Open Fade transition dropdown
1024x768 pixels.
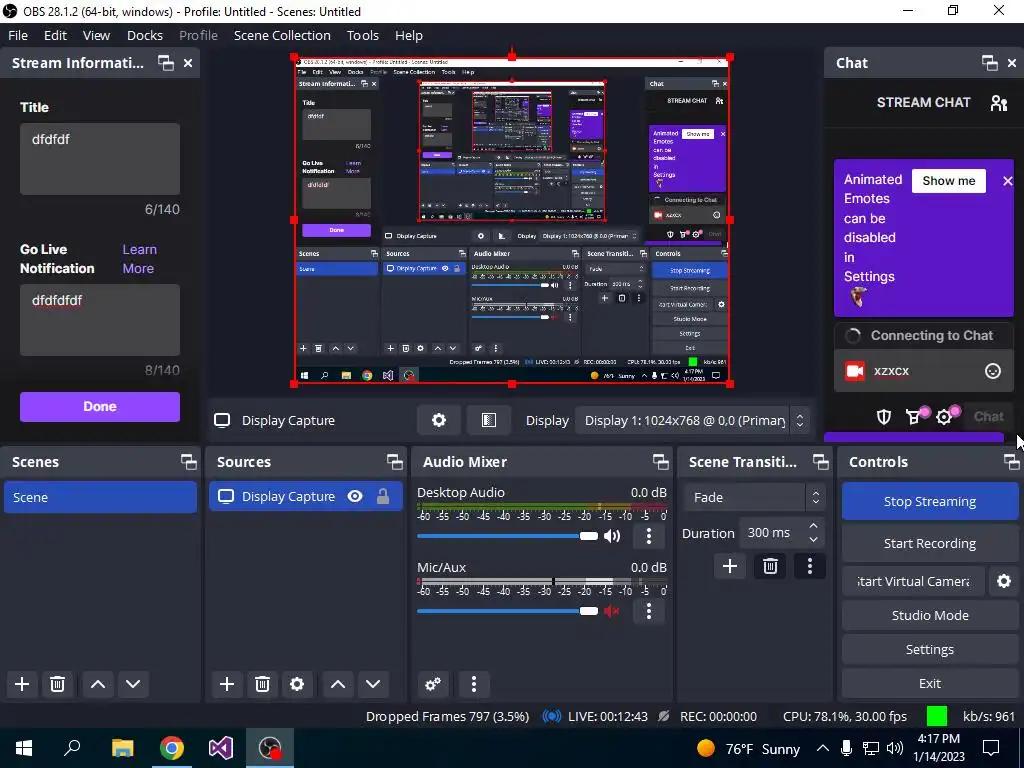tap(754, 498)
